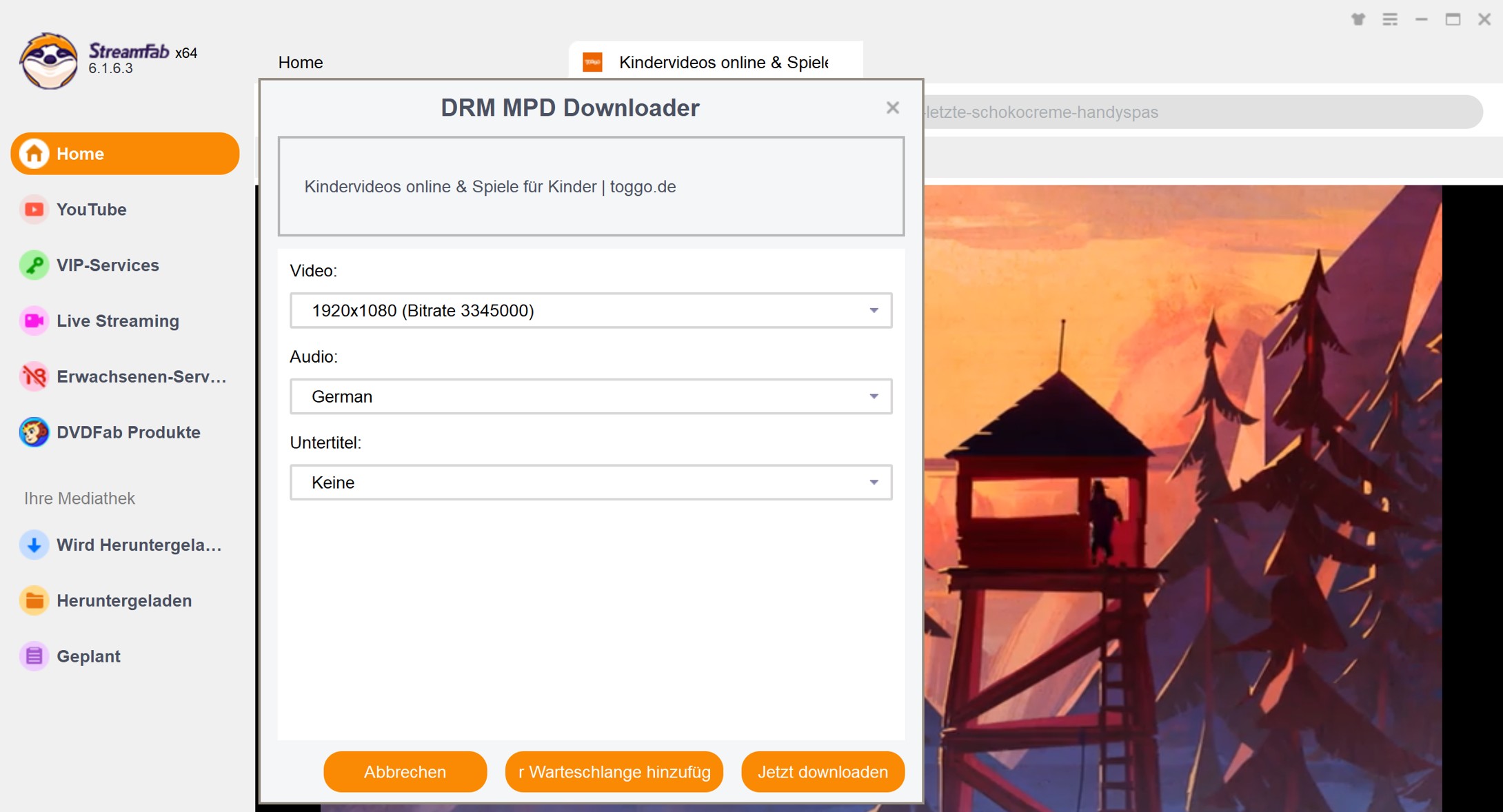Click the Jetzt downloaden button
This screenshot has width=1503, height=812.
point(823,772)
